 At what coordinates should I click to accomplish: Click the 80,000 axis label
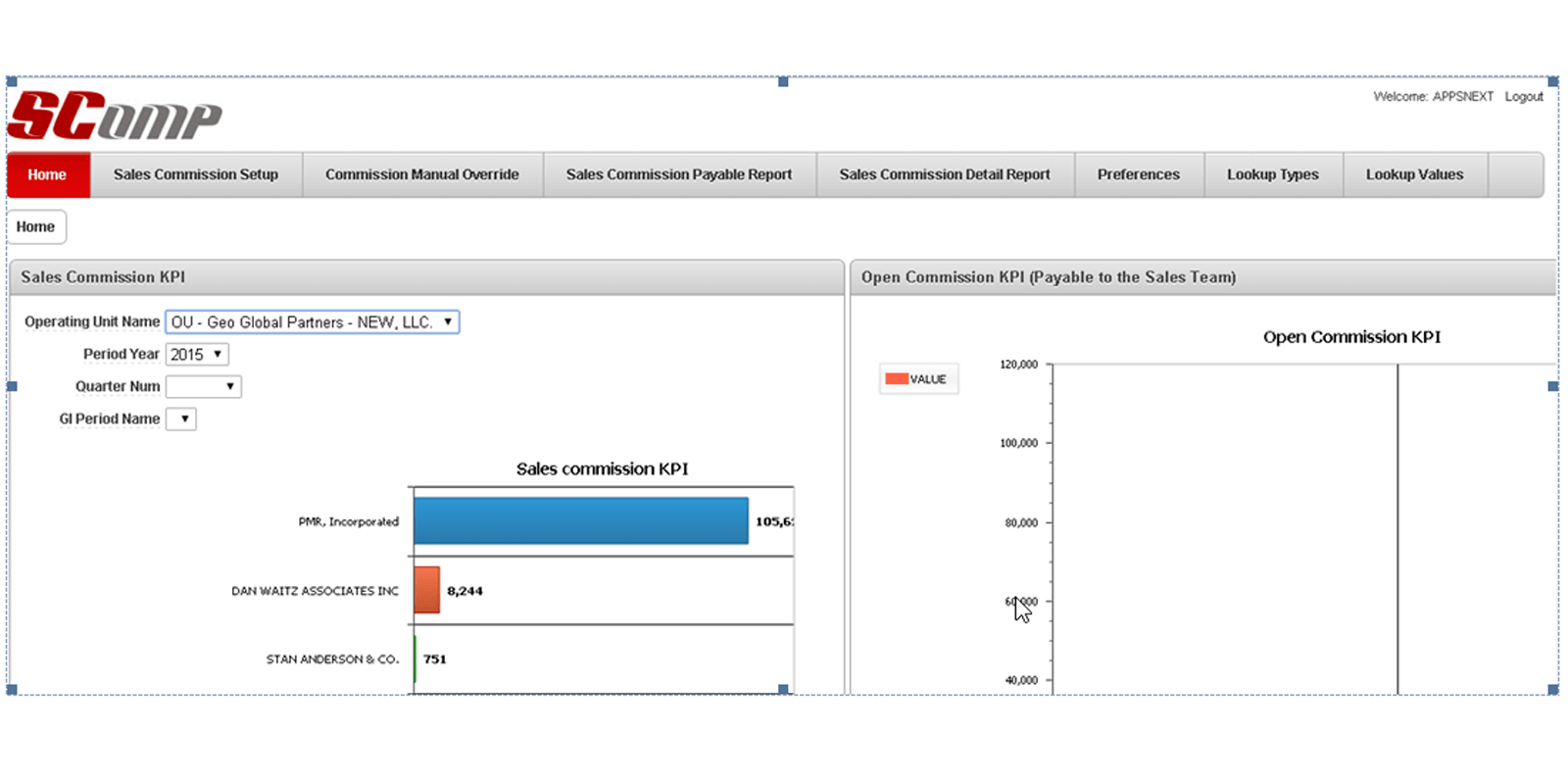click(1021, 522)
